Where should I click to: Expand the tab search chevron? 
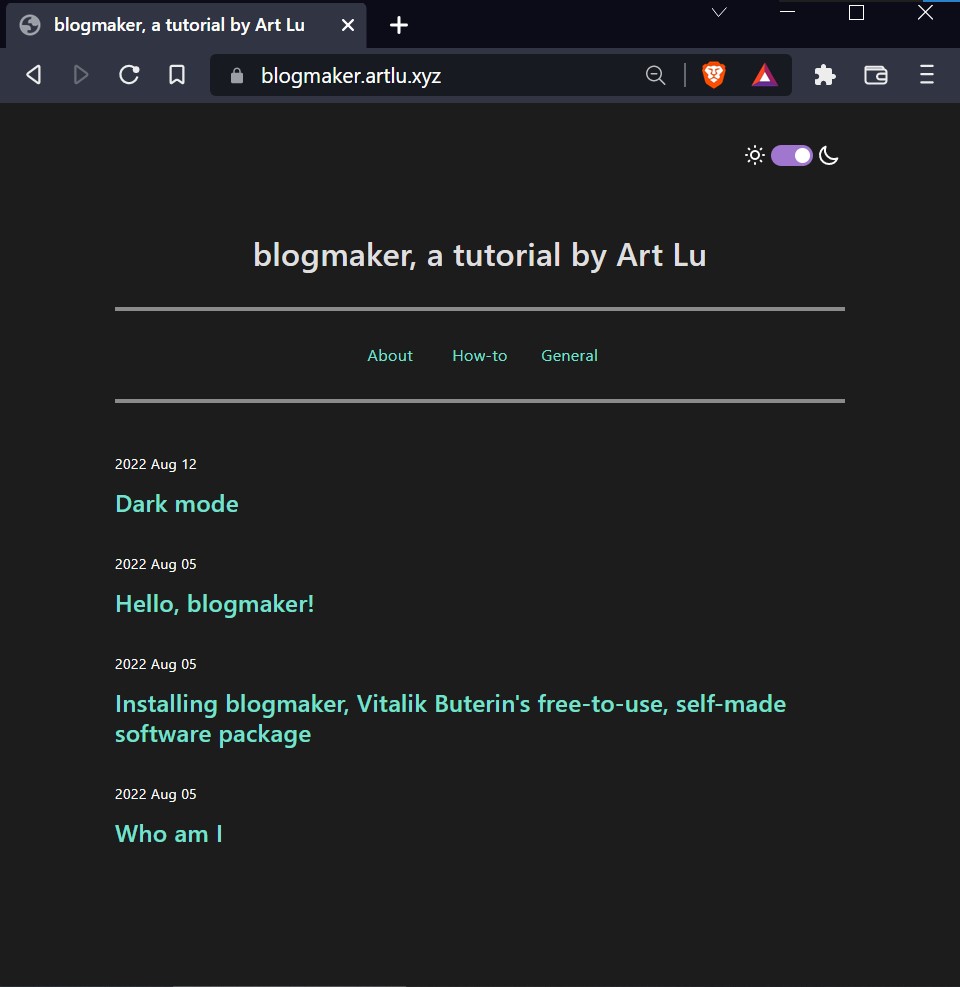click(x=719, y=13)
